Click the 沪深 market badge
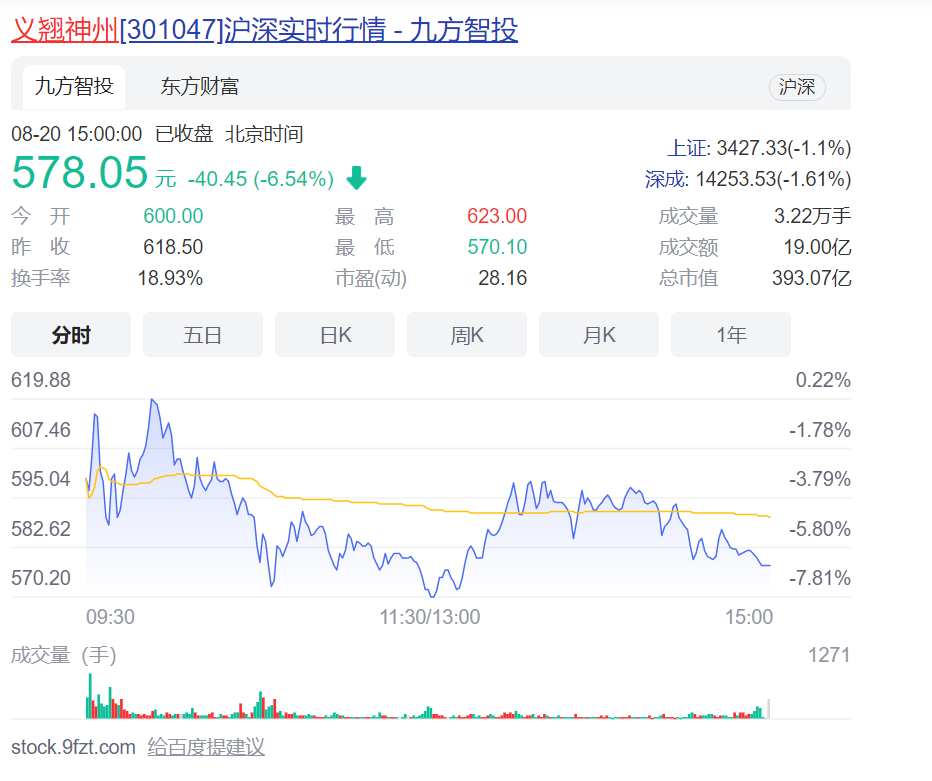The height and width of the screenshot is (781, 932). (797, 87)
